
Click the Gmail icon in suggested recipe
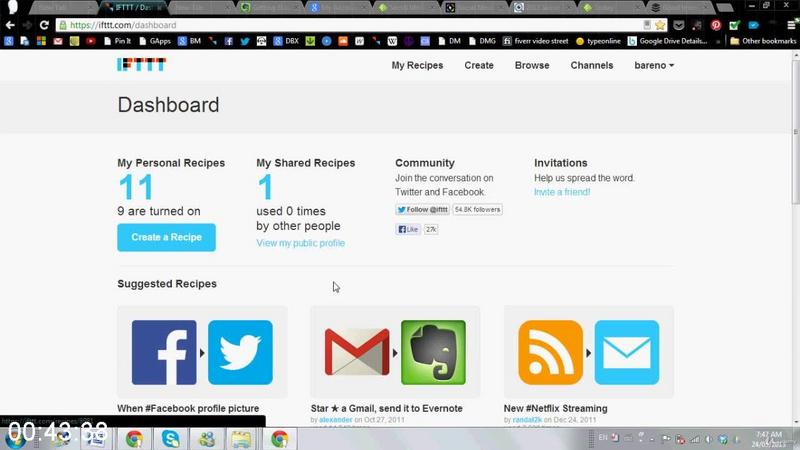[x=357, y=353]
